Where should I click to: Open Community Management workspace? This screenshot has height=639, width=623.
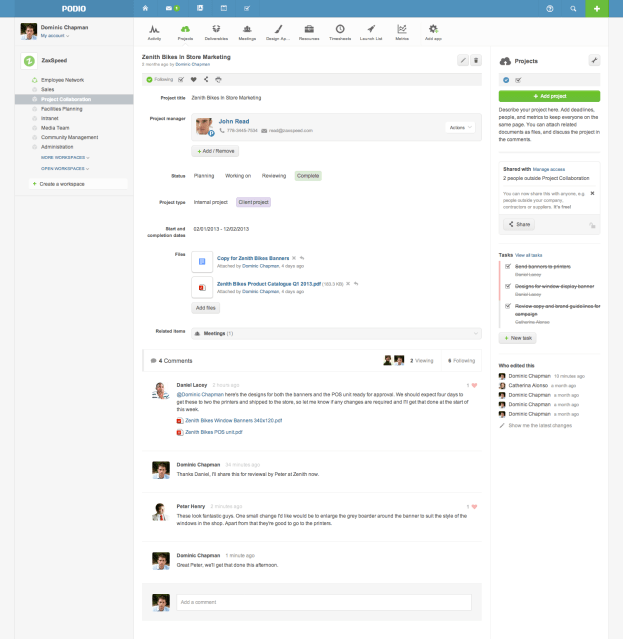coord(69,137)
